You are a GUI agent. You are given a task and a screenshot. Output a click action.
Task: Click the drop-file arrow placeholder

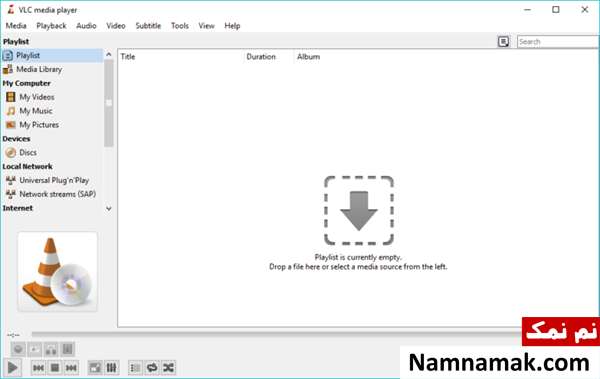click(359, 211)
